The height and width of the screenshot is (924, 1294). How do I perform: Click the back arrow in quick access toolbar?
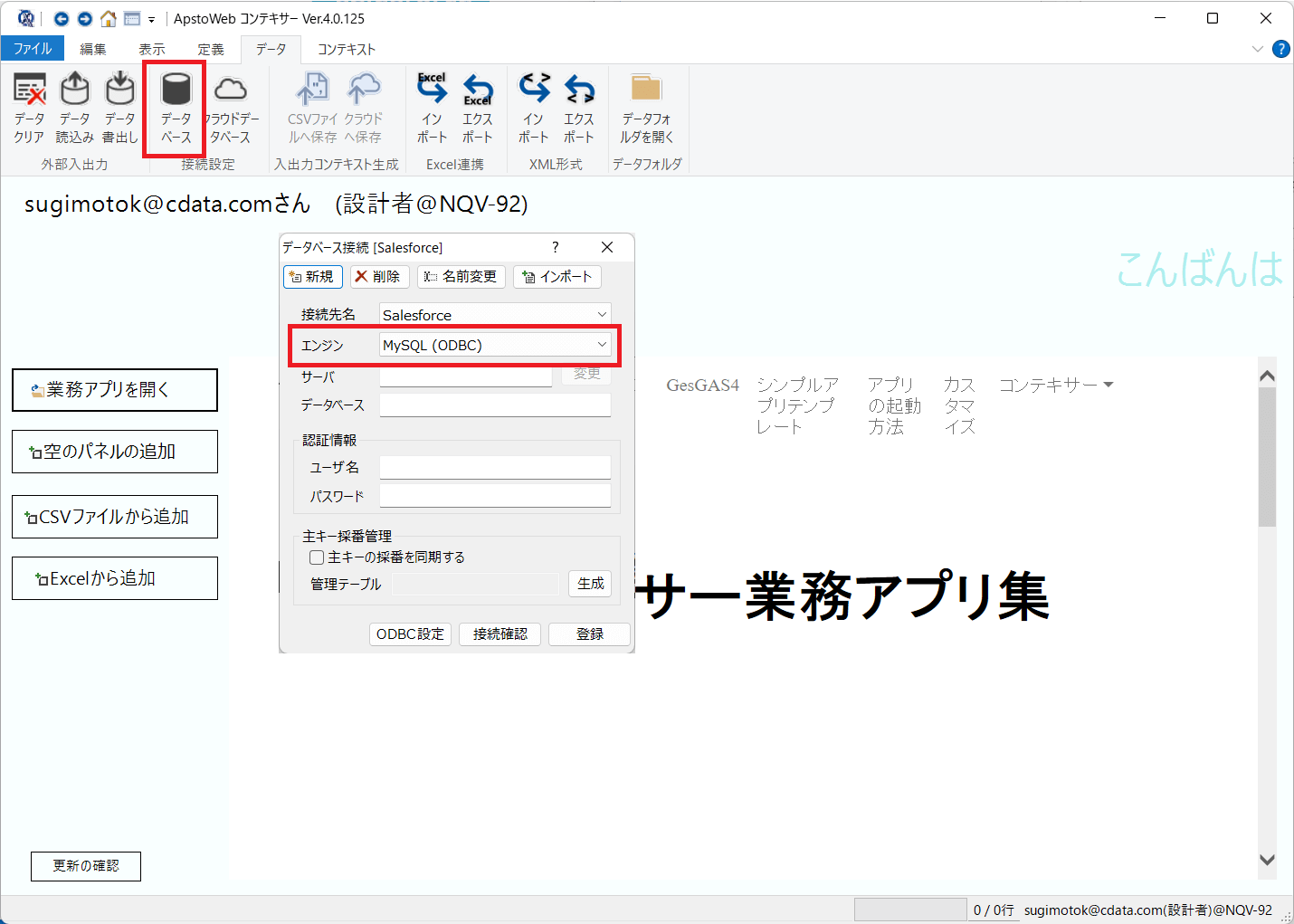point(62,18)
